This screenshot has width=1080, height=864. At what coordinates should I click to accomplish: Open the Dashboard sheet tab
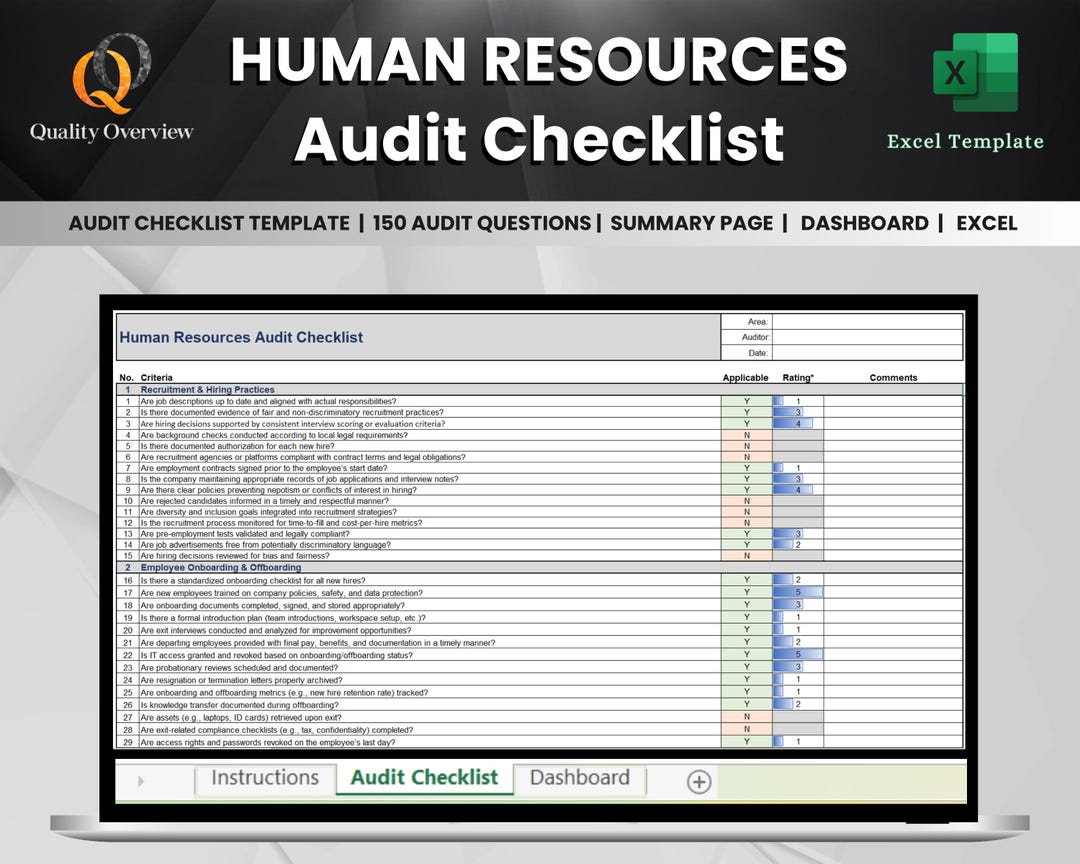pyautogui.click(x=579, y=778)
